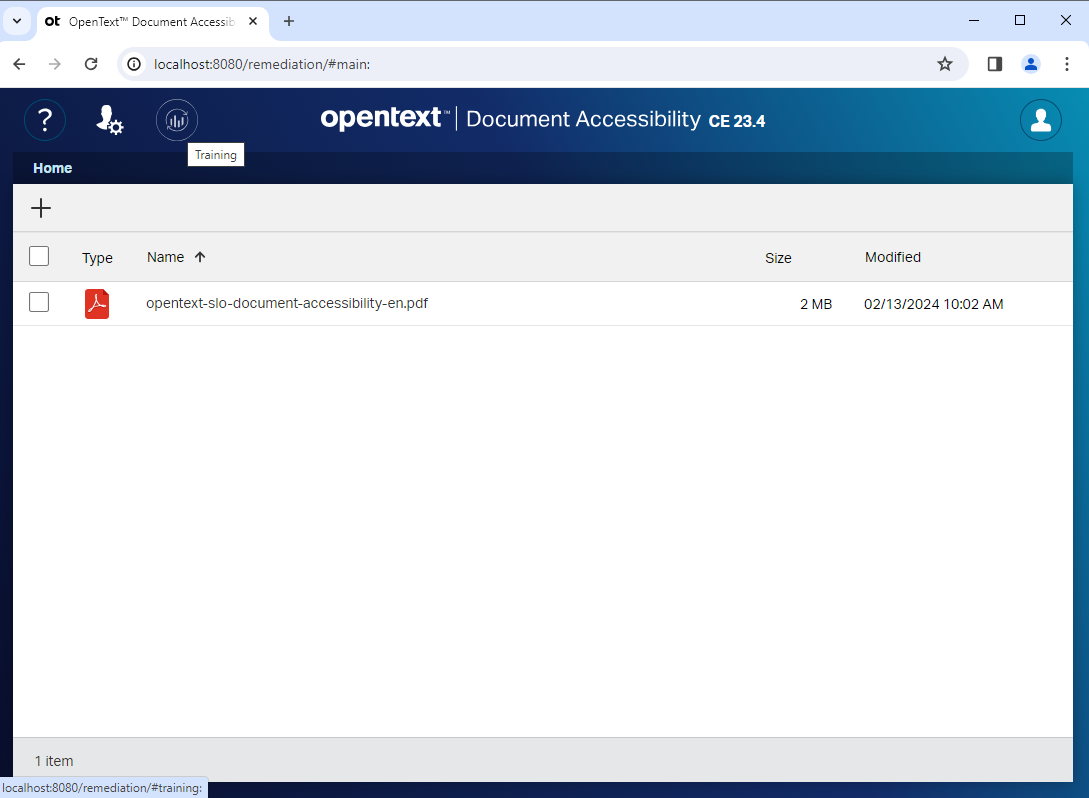1089x798 pixels.
Task: Sort documents by Modified column
Action: click(892, 257)
